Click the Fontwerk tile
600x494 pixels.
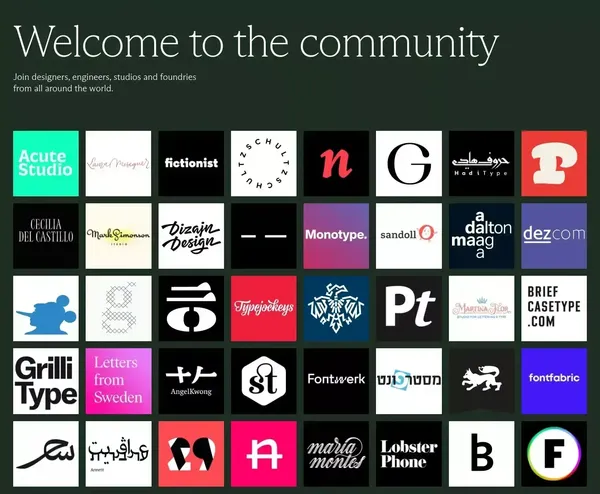336,381
